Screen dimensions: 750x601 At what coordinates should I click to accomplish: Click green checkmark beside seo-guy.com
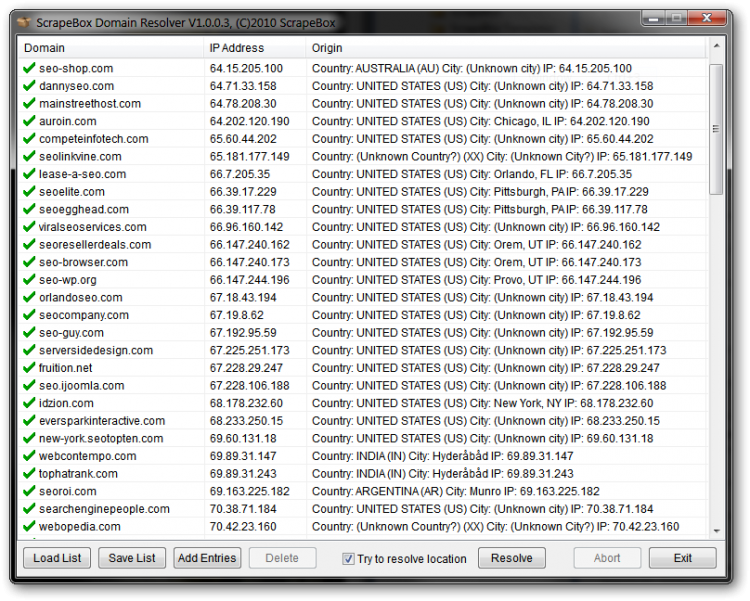[x=29, y=332]
